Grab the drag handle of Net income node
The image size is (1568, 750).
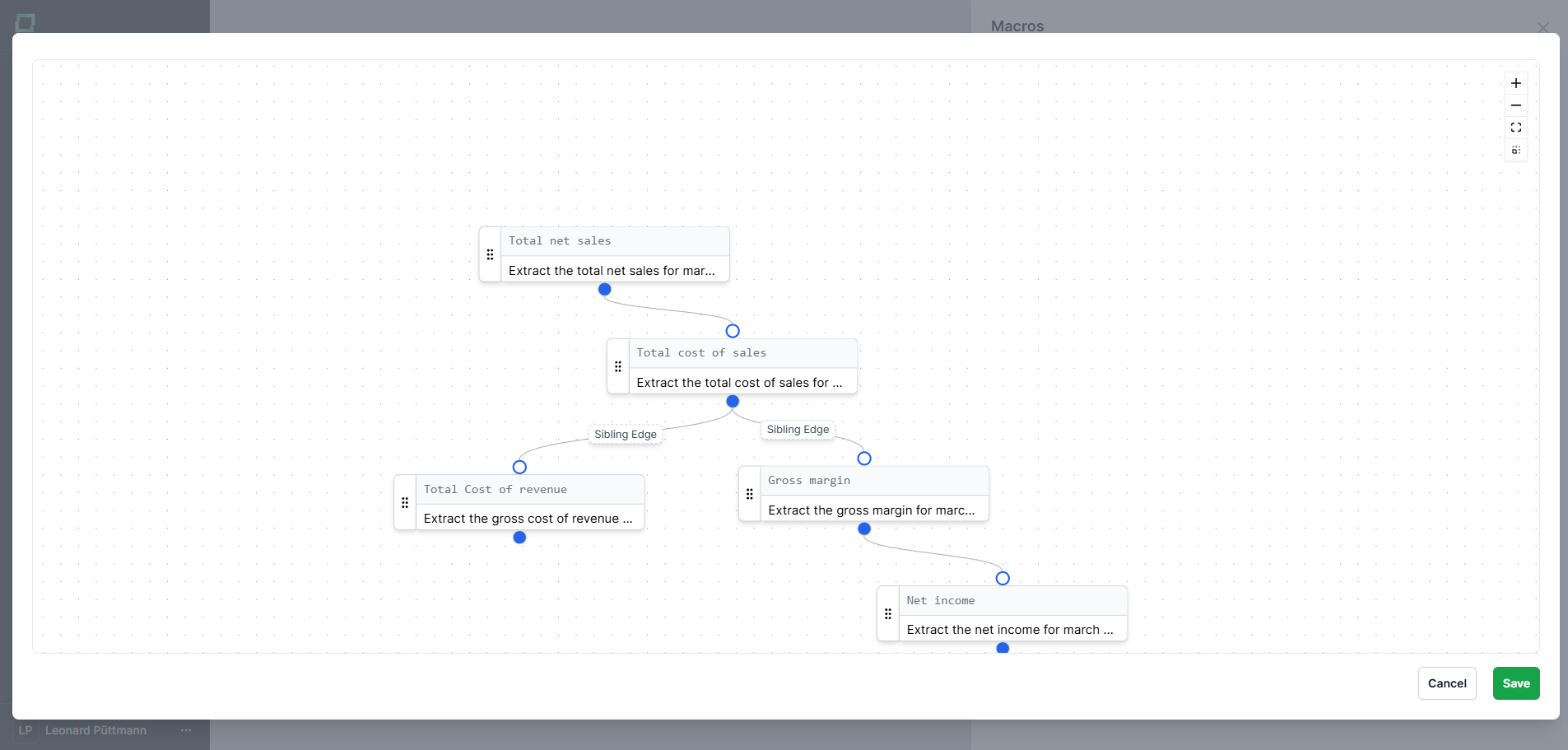click(x=888, y=613)
